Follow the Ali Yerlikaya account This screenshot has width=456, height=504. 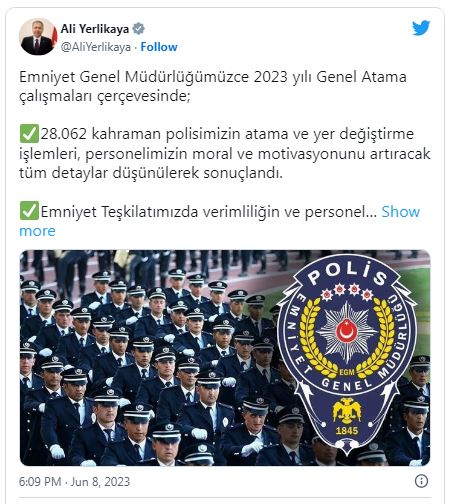click(159, 47)
